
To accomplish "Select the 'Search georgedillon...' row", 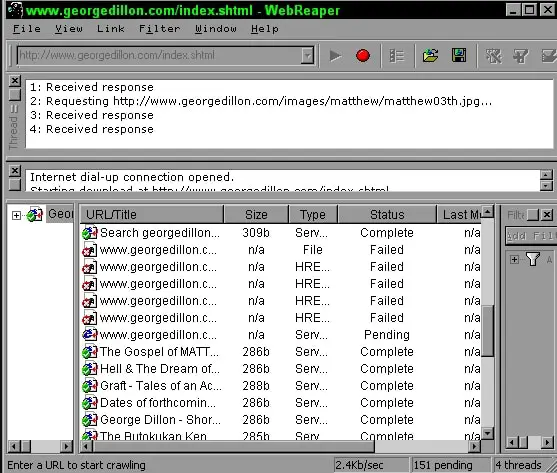I will tap(281, 233).
